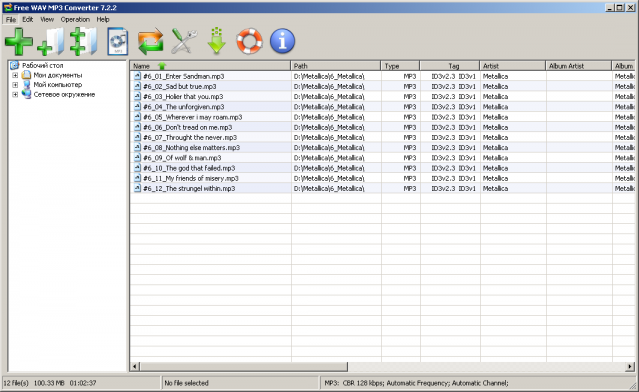Click the green sort arrow in Name header
This screenshot has height=392, width=639.
pos(162,66)
